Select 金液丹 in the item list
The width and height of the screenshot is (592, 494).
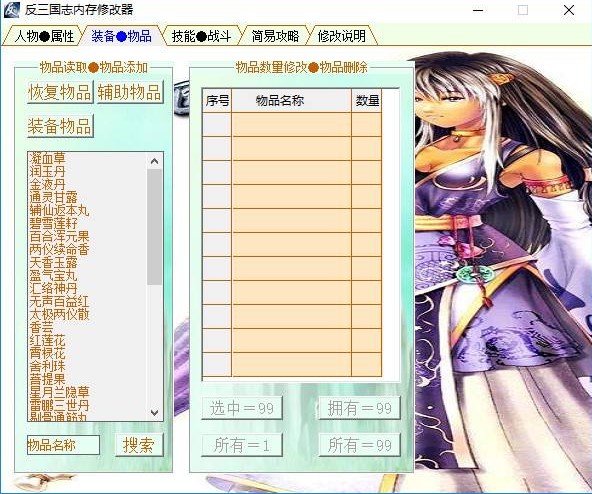coord(48,184)
